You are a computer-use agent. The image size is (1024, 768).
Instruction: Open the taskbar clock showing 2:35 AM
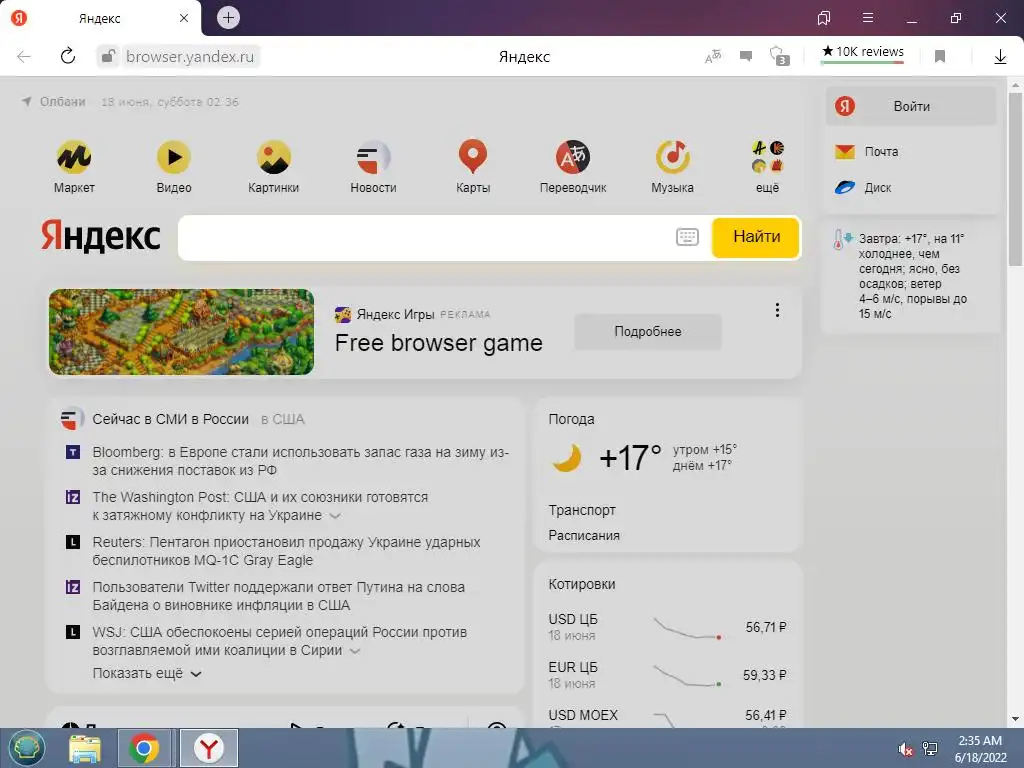point(980,749)
